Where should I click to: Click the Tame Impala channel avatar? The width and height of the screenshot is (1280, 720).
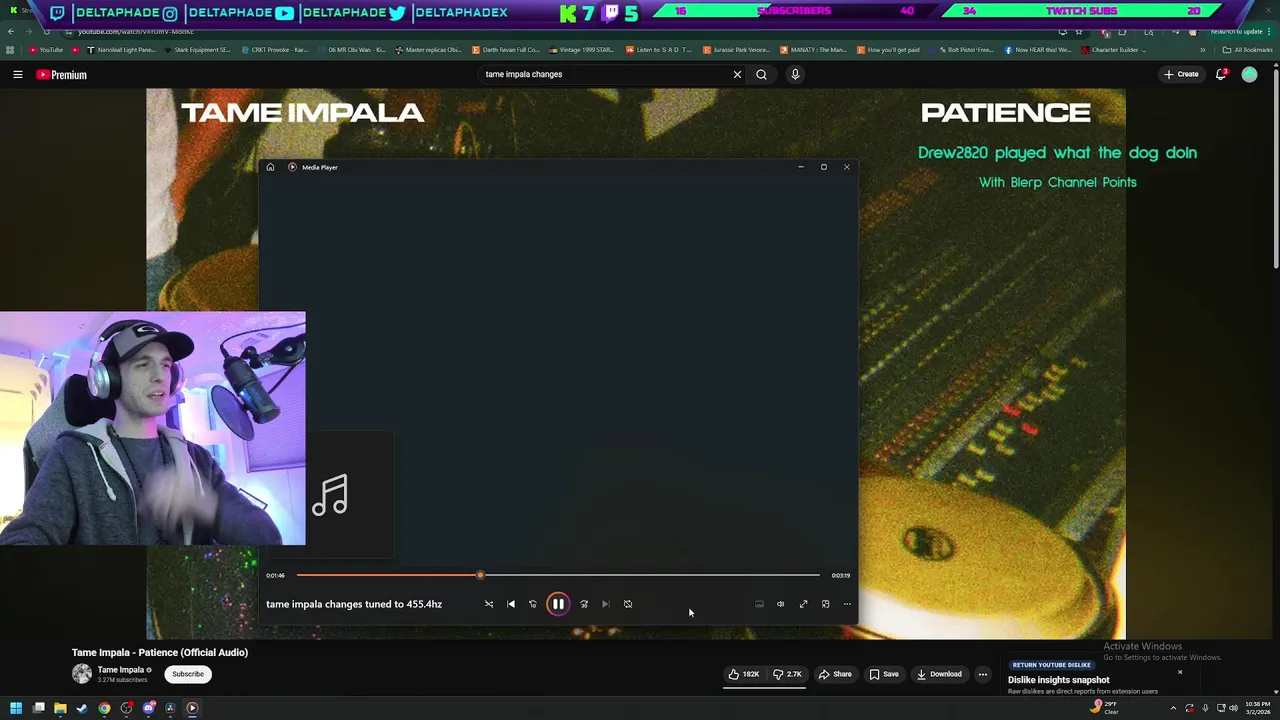(82, 674)
